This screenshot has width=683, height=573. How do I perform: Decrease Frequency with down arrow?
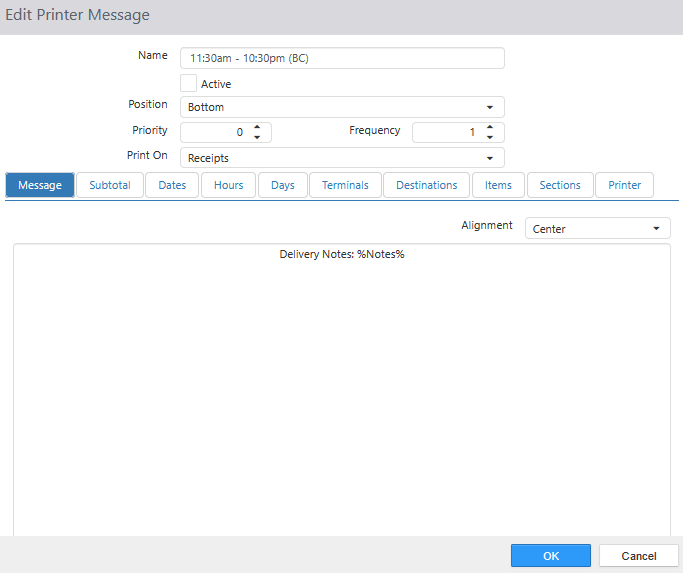tap(490, 137)
